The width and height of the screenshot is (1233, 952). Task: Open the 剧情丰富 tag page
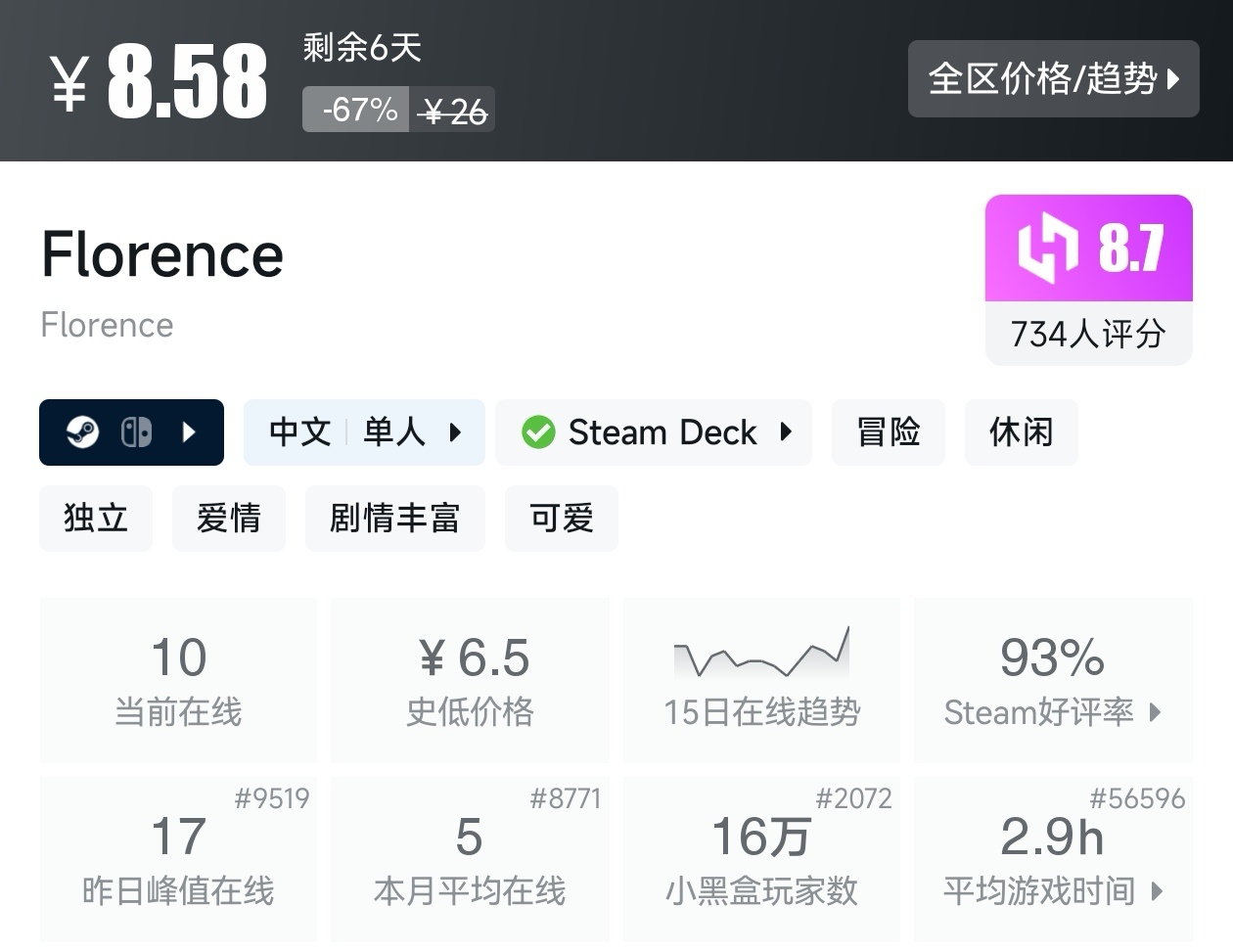click(394, 519)
